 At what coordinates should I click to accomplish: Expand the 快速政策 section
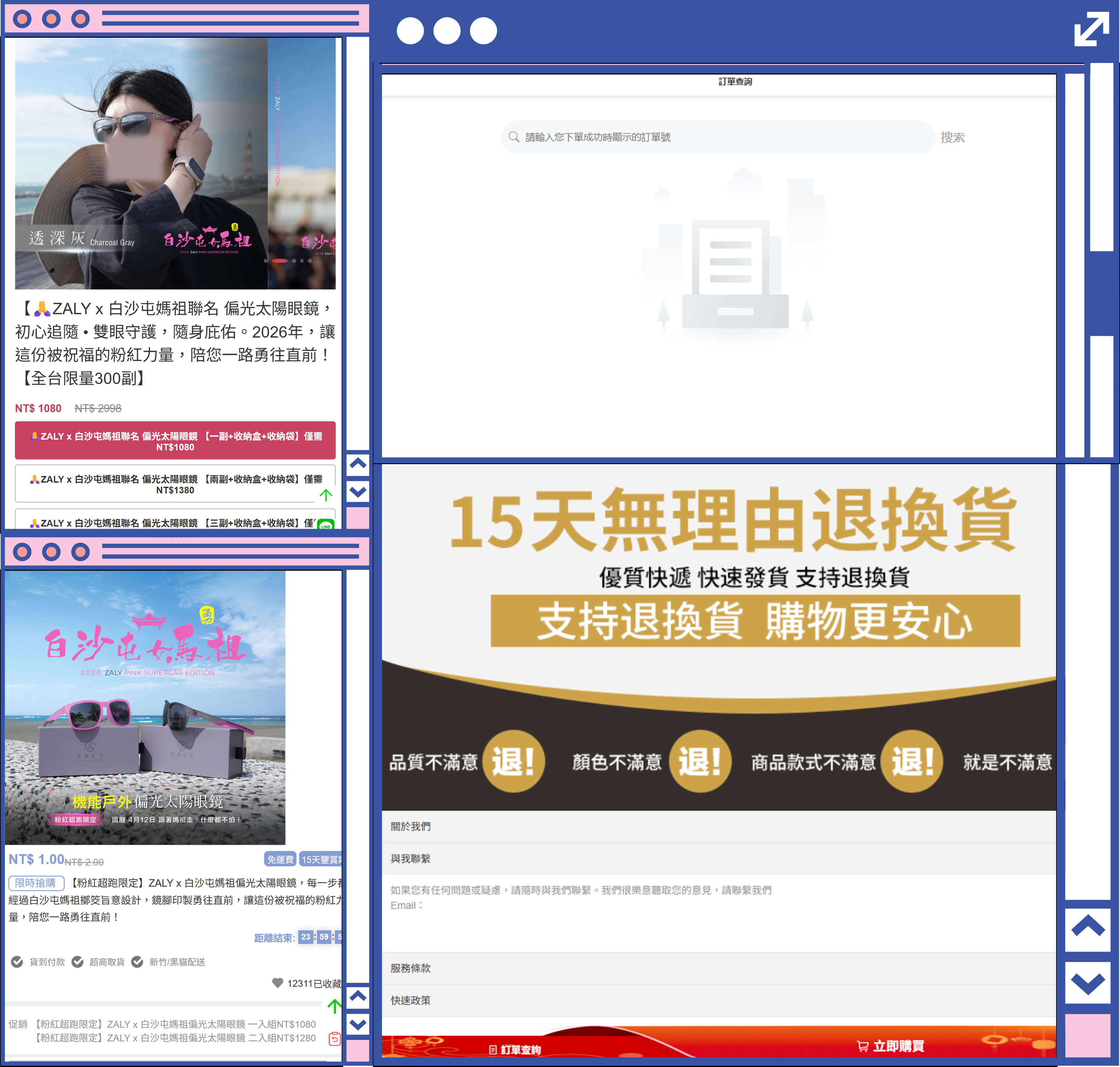pyautogui.click(x=411, y=1000)
